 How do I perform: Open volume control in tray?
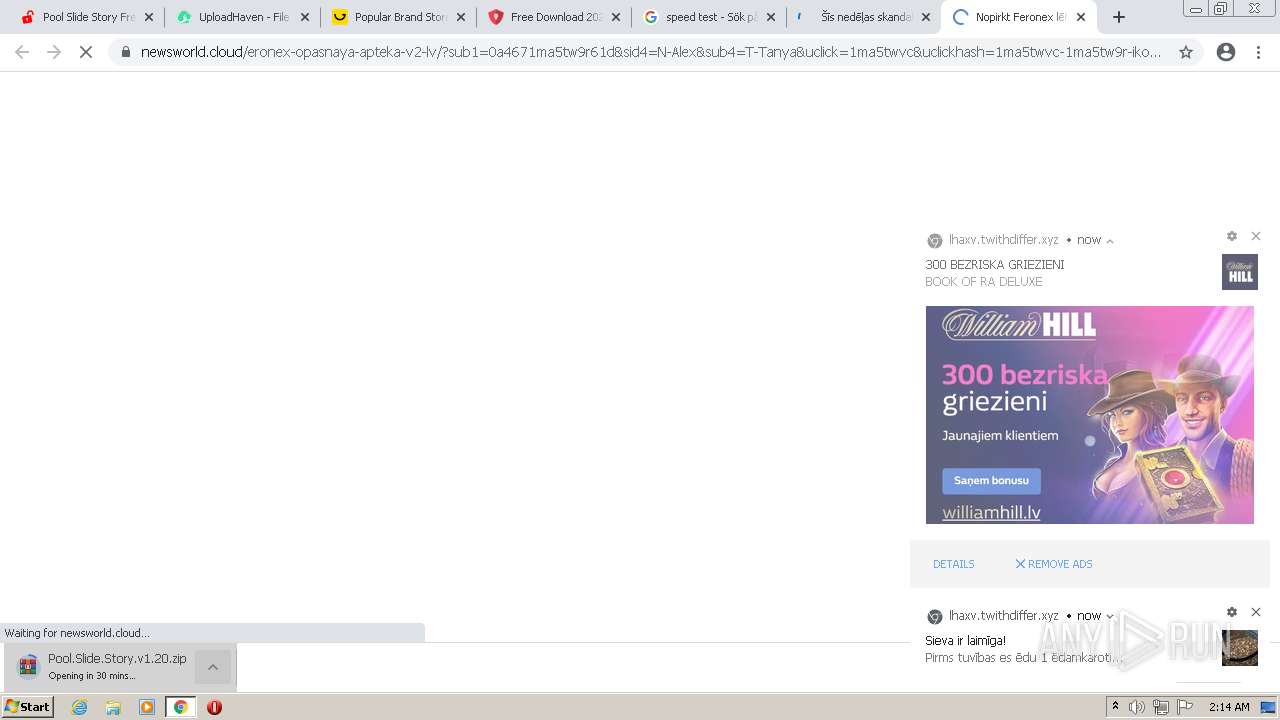pos(1137,707)
